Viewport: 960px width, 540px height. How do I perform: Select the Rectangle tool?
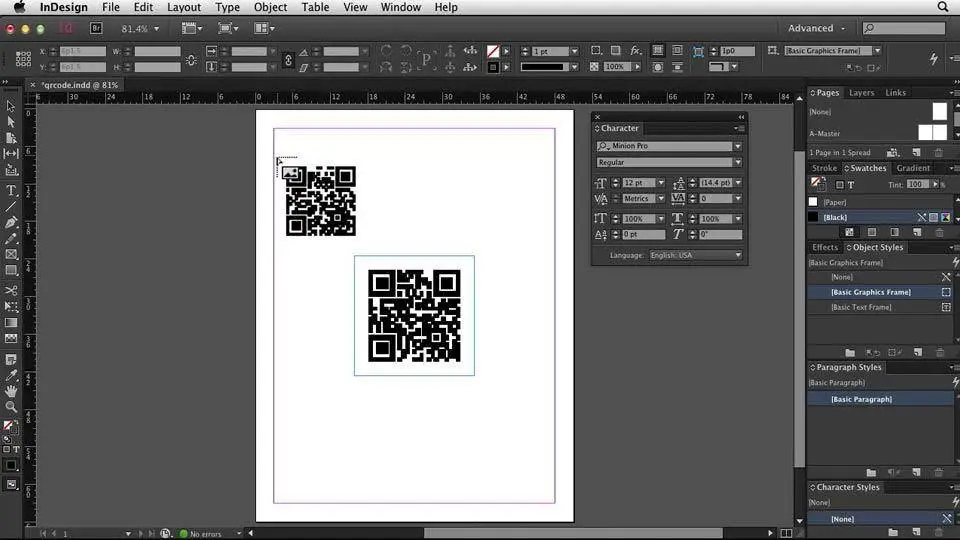(x=10, y=270)
